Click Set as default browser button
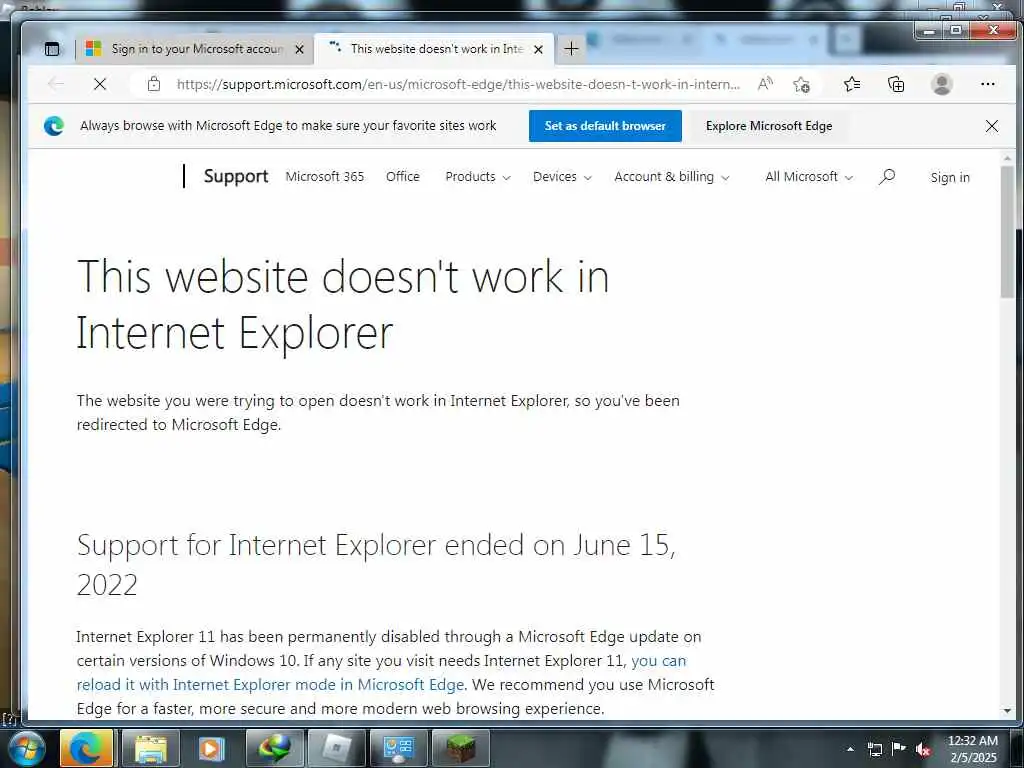The width and height of the screenshot is (1024, 768). point(605,126)
